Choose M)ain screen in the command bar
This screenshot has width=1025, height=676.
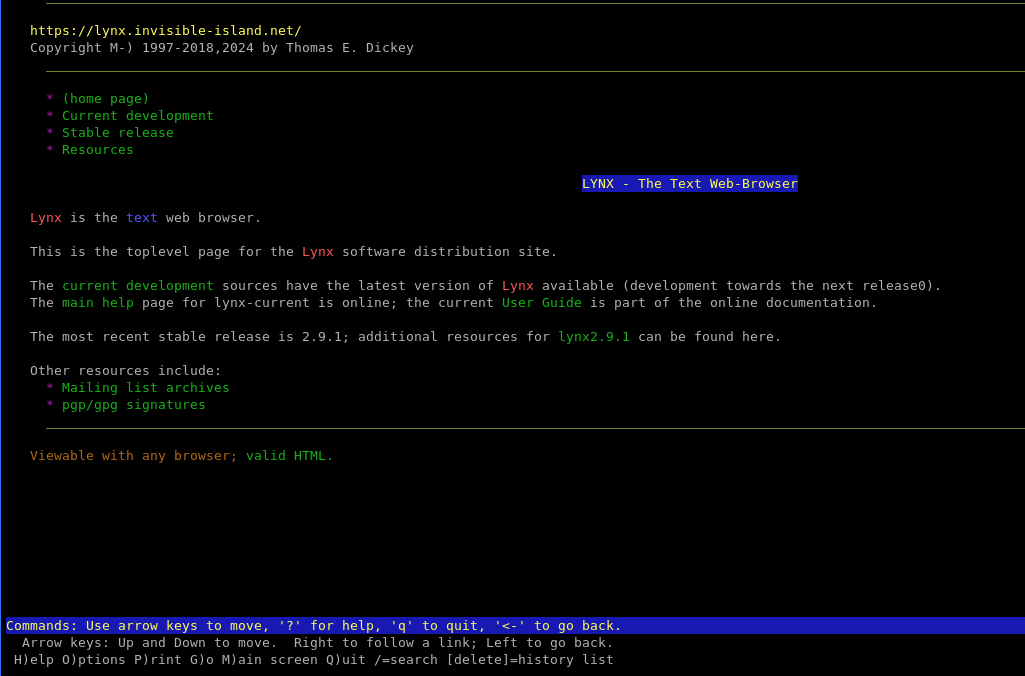coord(269,660)
